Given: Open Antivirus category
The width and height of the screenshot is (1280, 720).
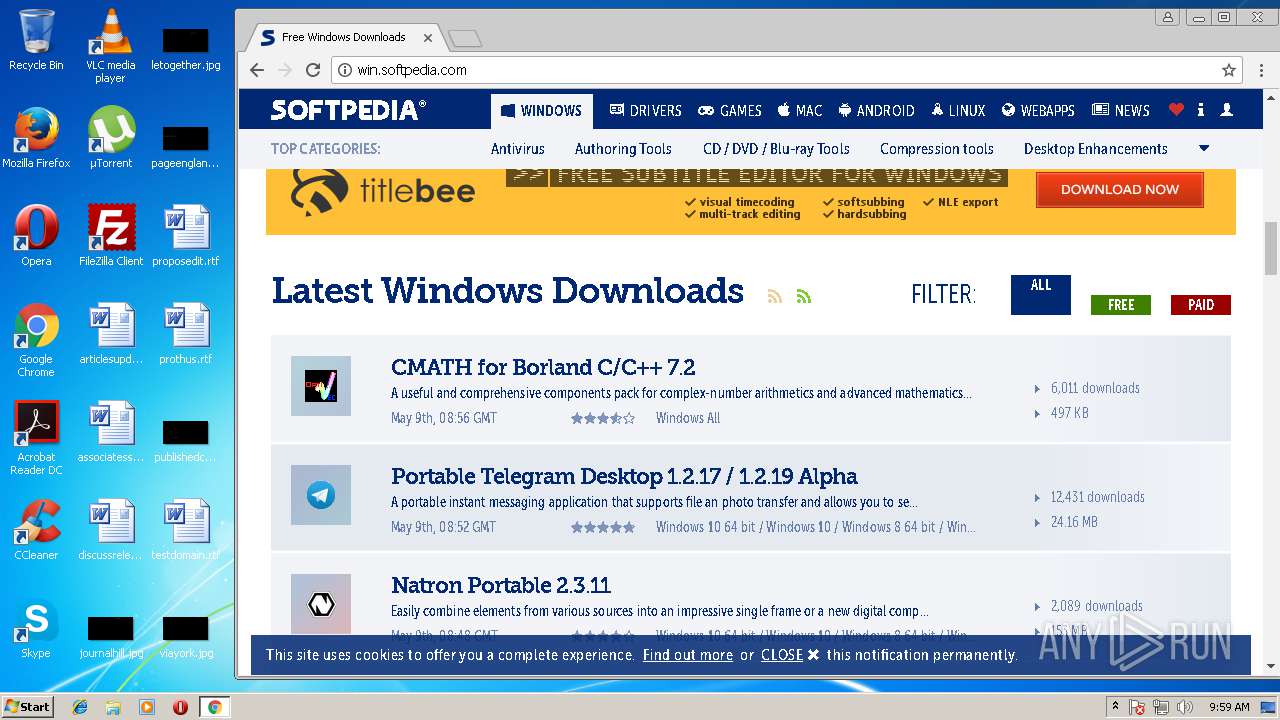Looking at the screenshot, I should click(518, 149).
